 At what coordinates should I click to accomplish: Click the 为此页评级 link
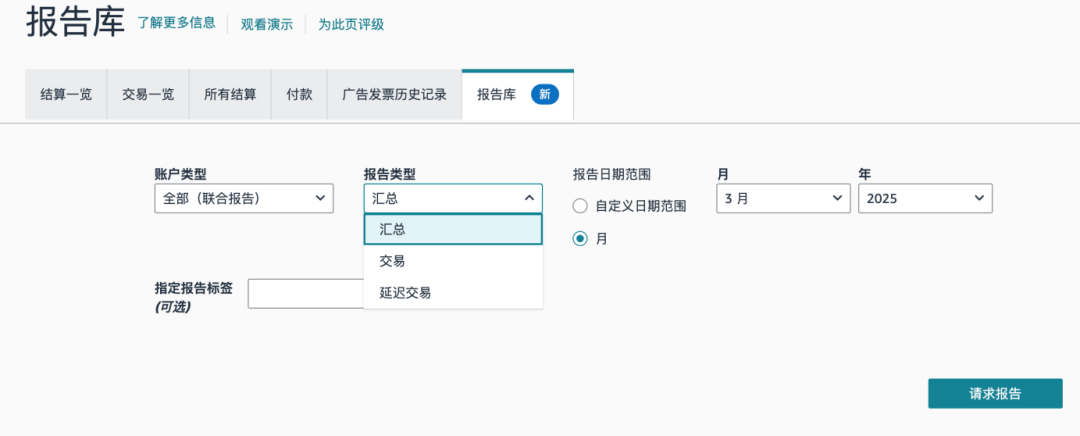click(x=351, y=24)
